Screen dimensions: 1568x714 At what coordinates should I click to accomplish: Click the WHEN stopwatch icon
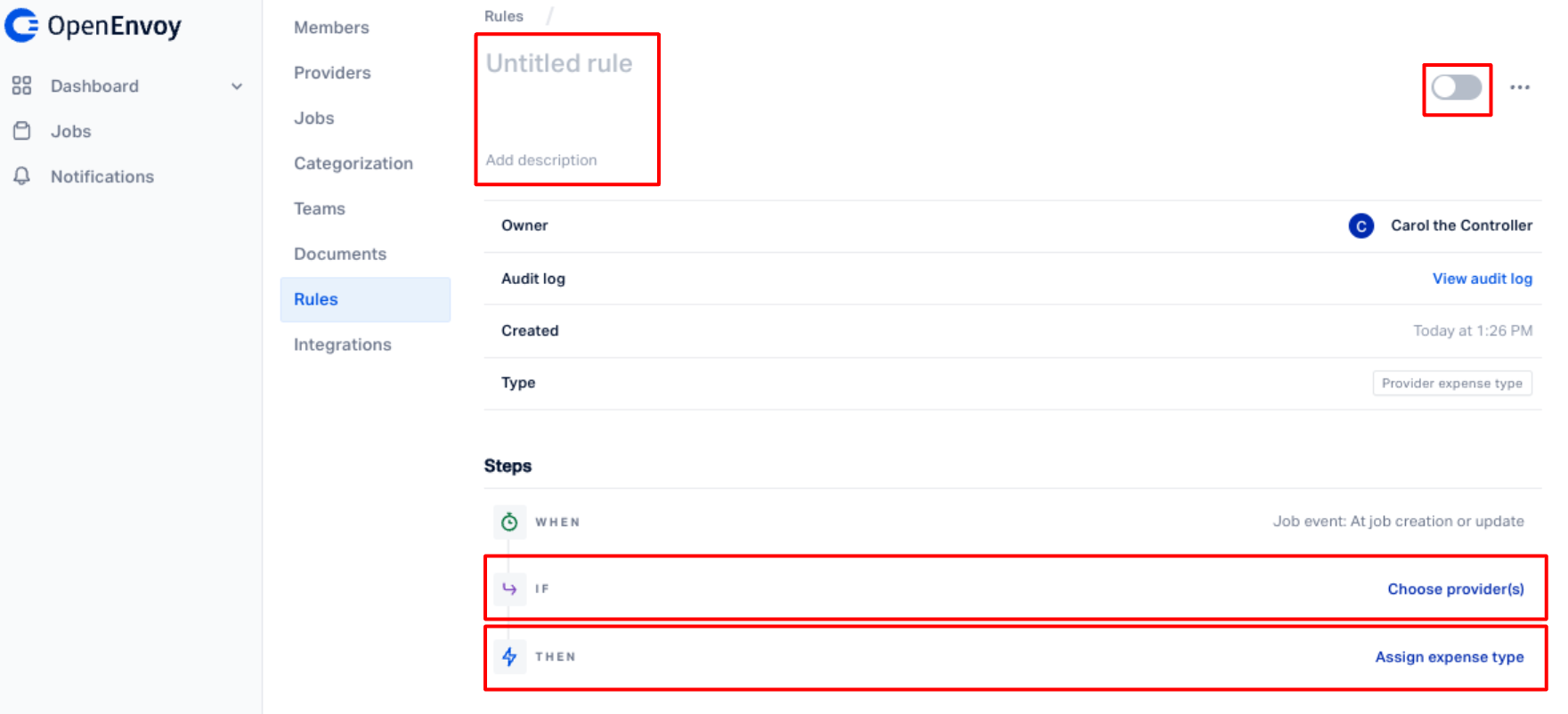pos(509,522)
